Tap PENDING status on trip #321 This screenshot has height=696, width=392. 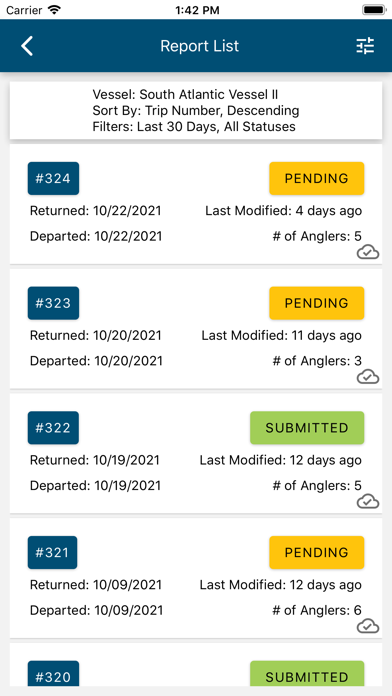pyautogui.click(x=317, y=553)
